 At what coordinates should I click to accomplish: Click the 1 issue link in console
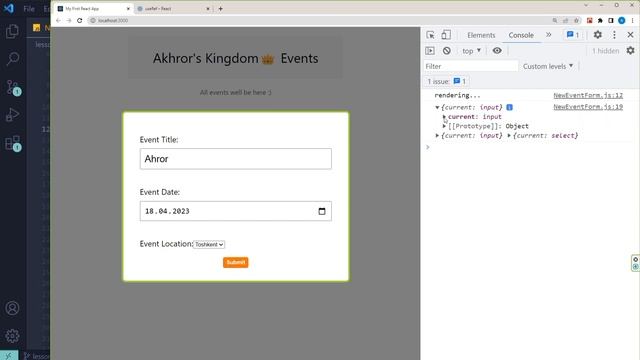click(447, 81)
